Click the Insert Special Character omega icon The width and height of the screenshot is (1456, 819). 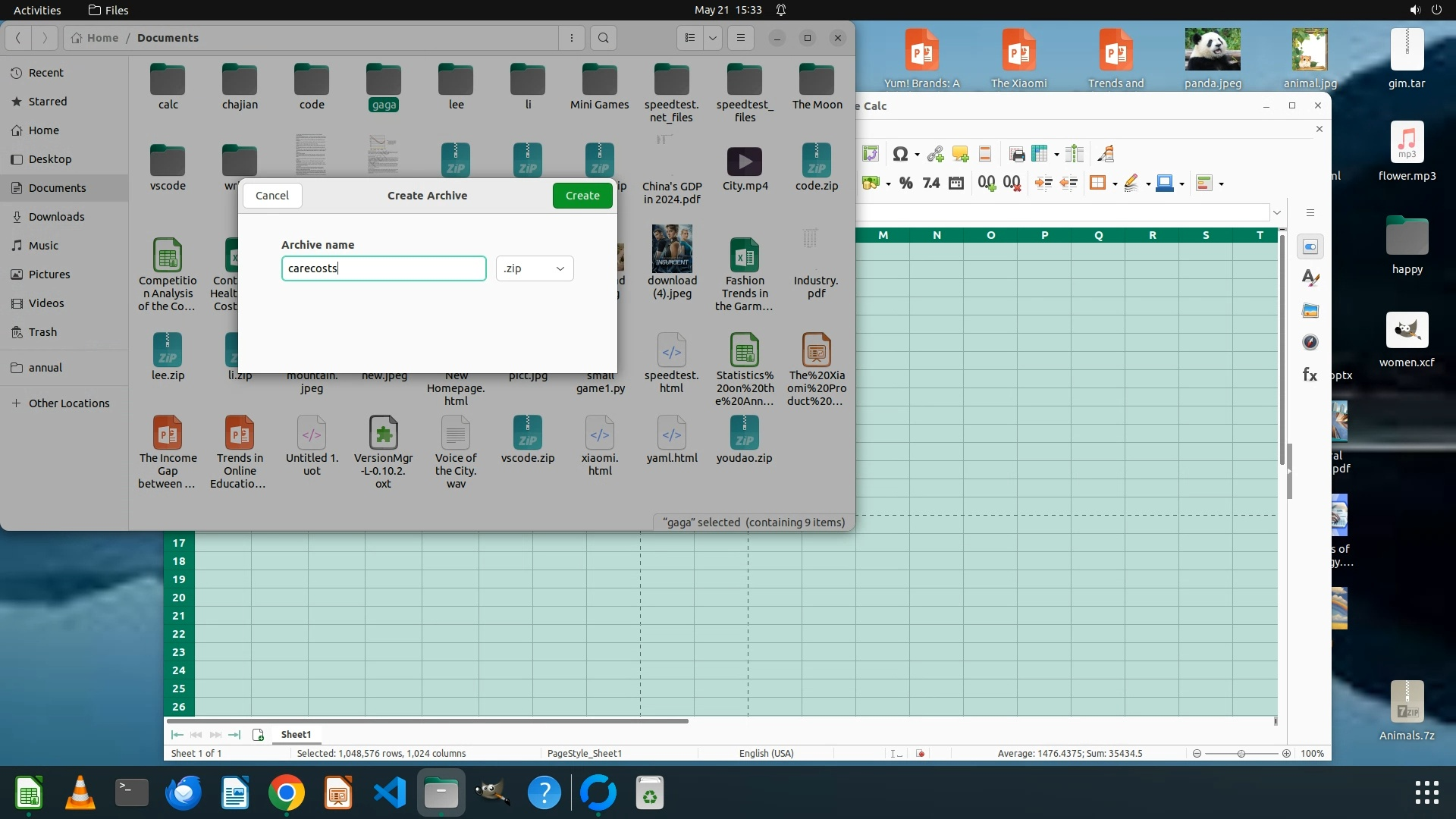pyautogui.click(x=900, y=155)
